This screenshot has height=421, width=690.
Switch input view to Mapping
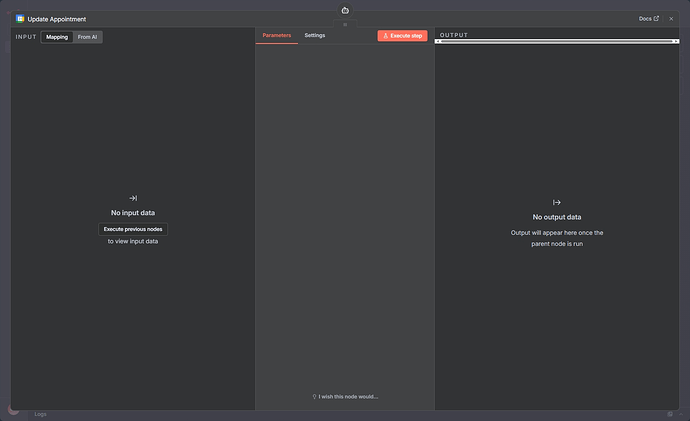click(57, 37)
